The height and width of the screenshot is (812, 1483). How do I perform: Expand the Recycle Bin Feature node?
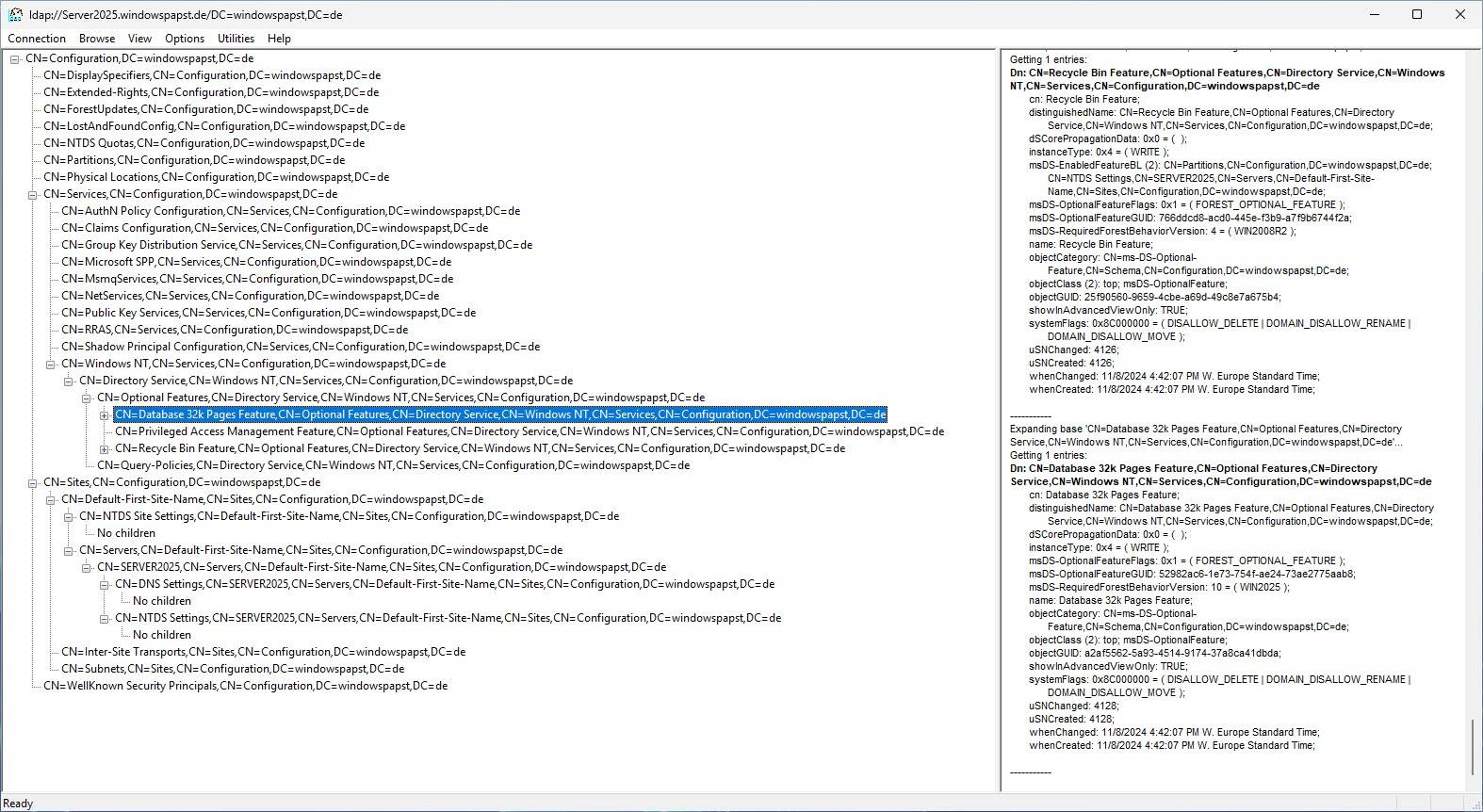point(105,449)
